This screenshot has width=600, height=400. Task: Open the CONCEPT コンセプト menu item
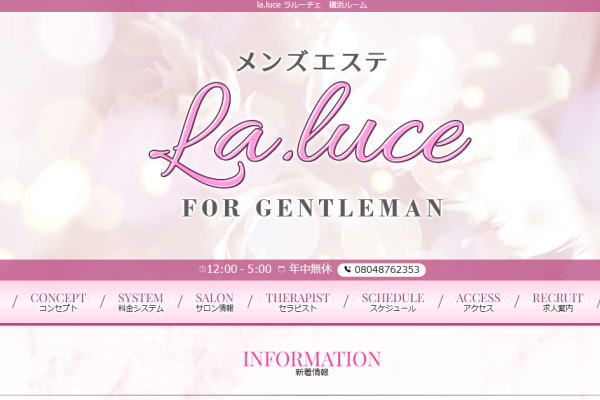pyautogui.click(x=58, y=302)
